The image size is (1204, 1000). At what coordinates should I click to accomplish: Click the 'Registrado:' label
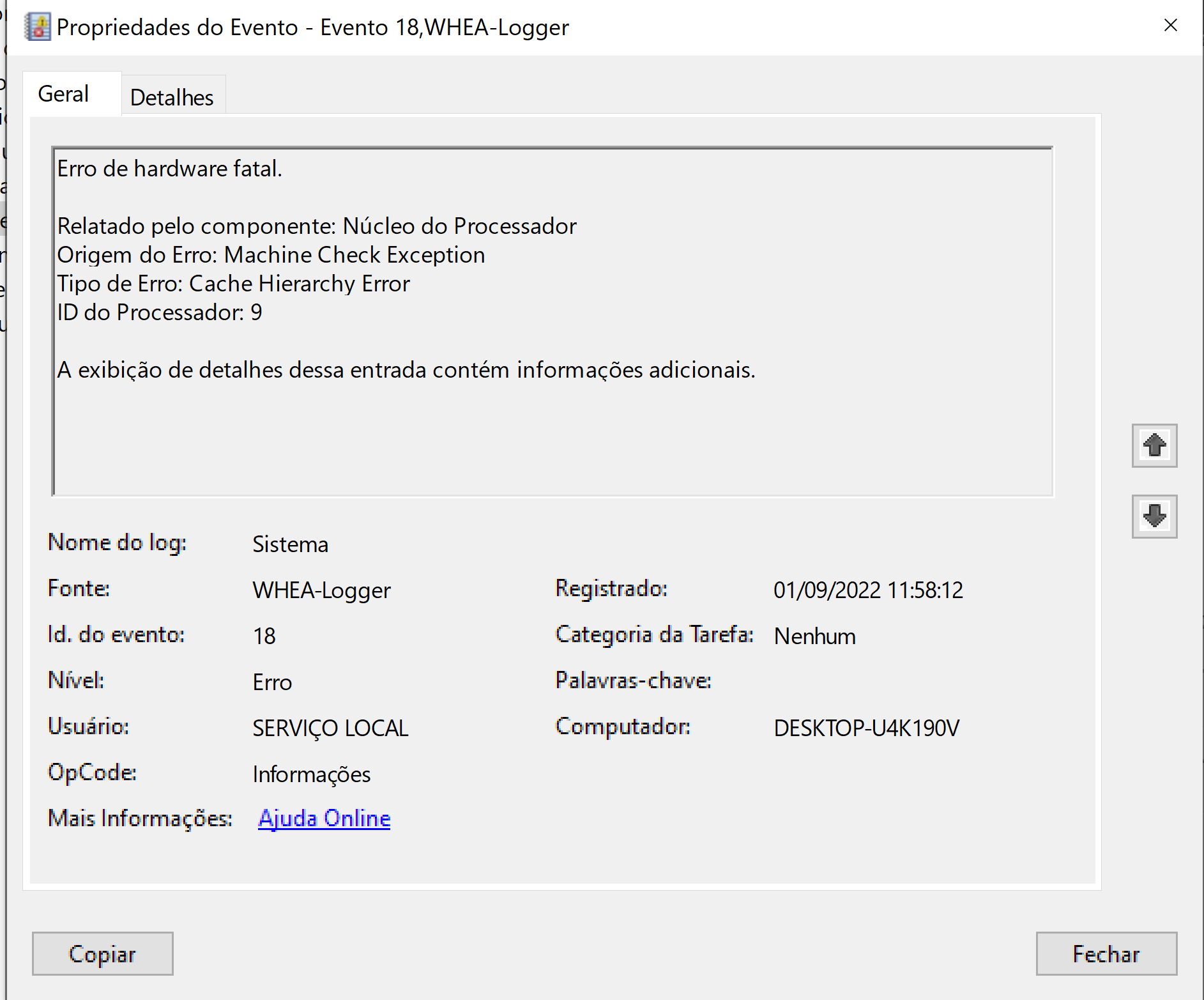click(x=611, y=588)
